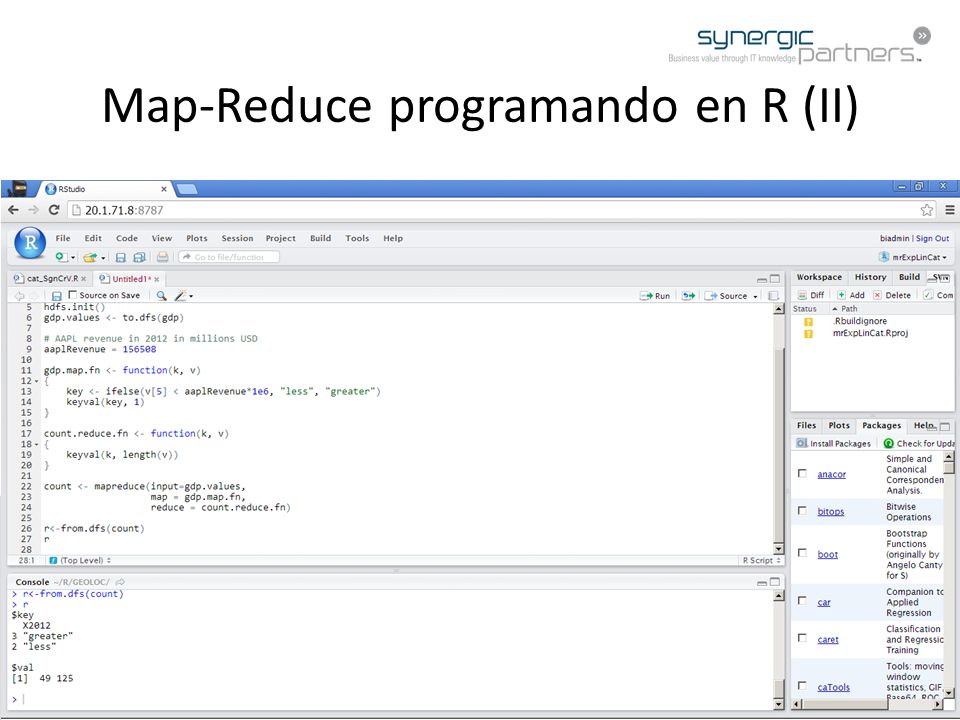Click the console working directory arrow icon
The width and height of the screenshot is (960, 720).
tap(121, 582)
